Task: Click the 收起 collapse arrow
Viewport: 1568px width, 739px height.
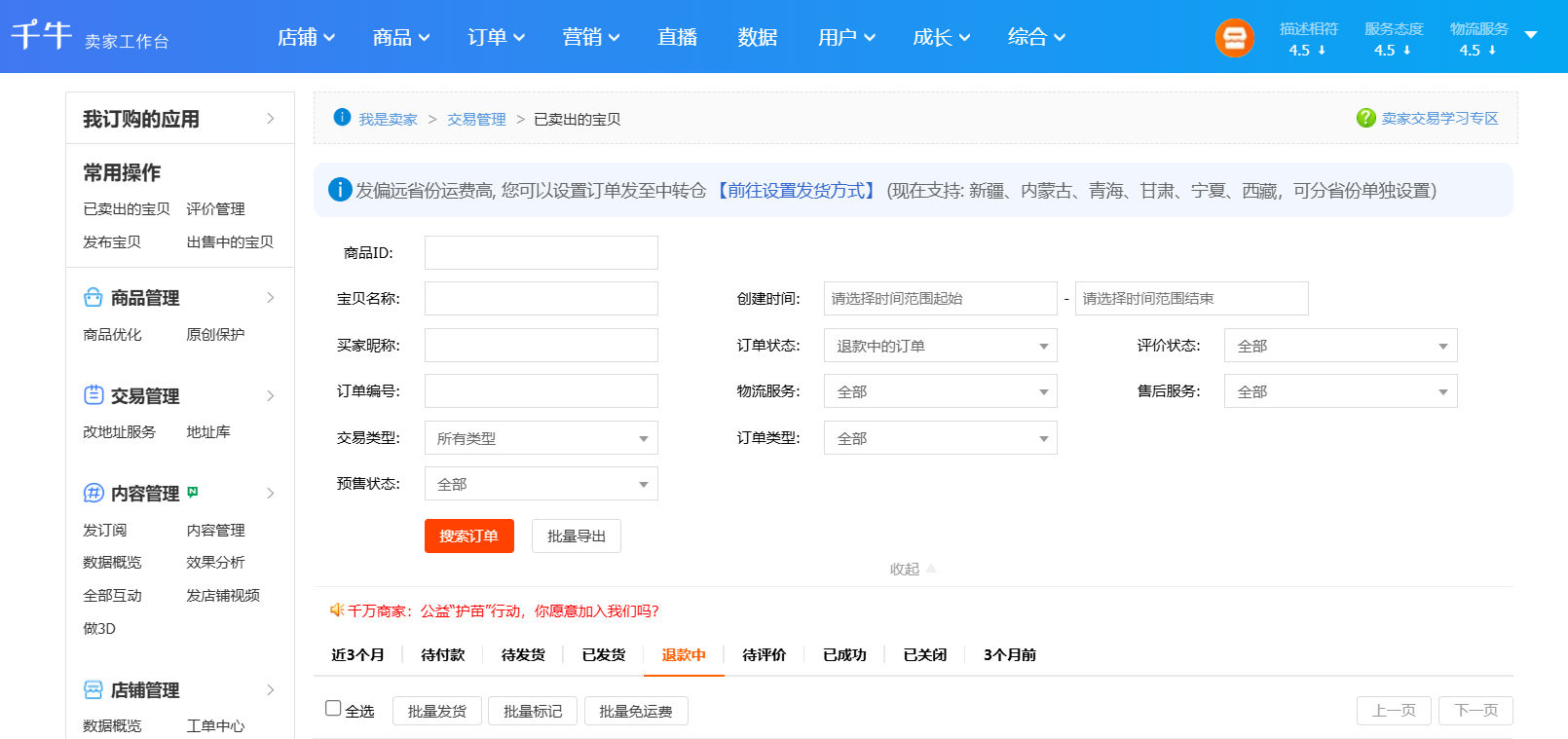Action: [x=930, y=569]
